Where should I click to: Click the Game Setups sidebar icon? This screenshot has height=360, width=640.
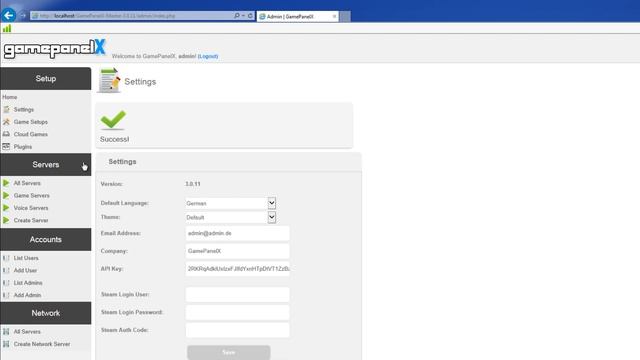coord(6,122)
